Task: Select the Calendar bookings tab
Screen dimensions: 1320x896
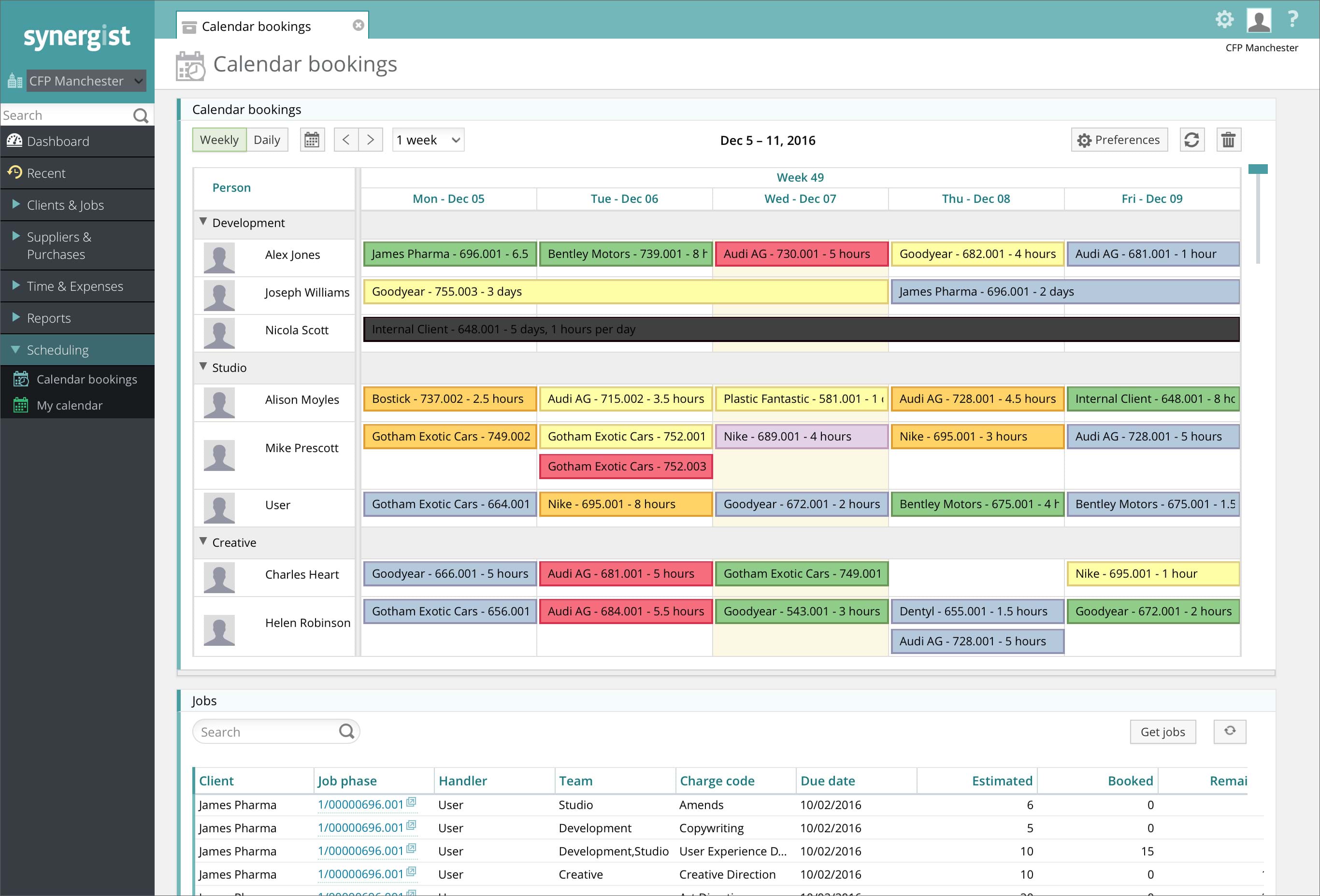Action: coord(272,26)
